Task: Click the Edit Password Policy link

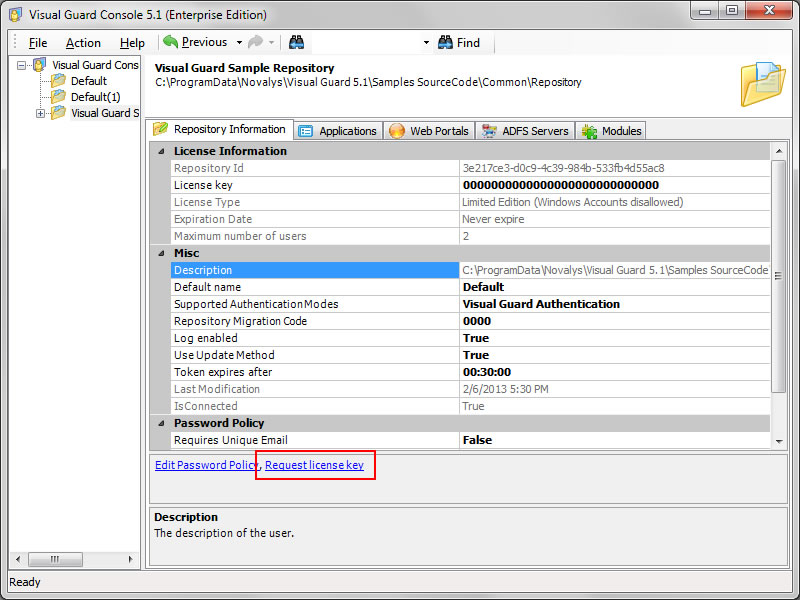Action: point(206,465)
